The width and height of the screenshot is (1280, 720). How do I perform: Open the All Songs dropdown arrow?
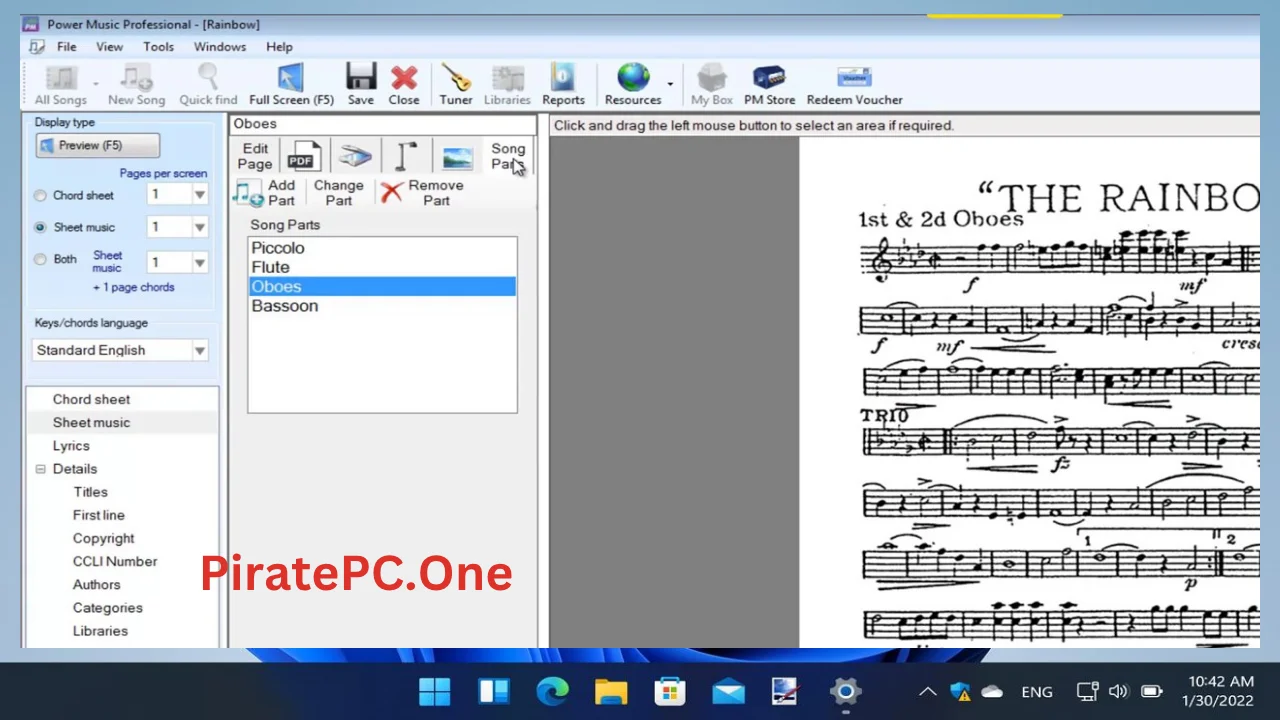point(96,85)
